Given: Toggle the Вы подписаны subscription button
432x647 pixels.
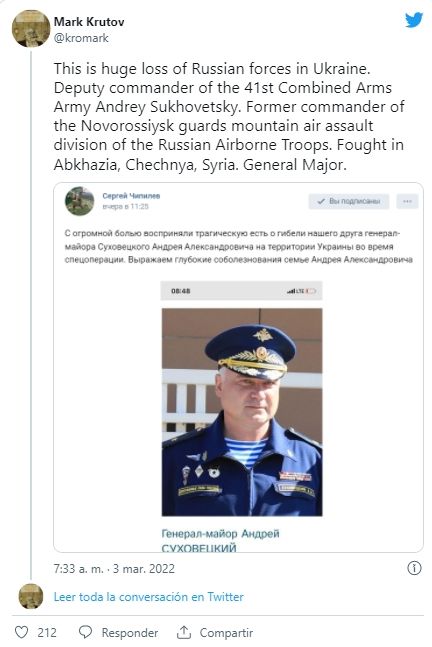Looking at the screenshot, I should tap(349, 201).
